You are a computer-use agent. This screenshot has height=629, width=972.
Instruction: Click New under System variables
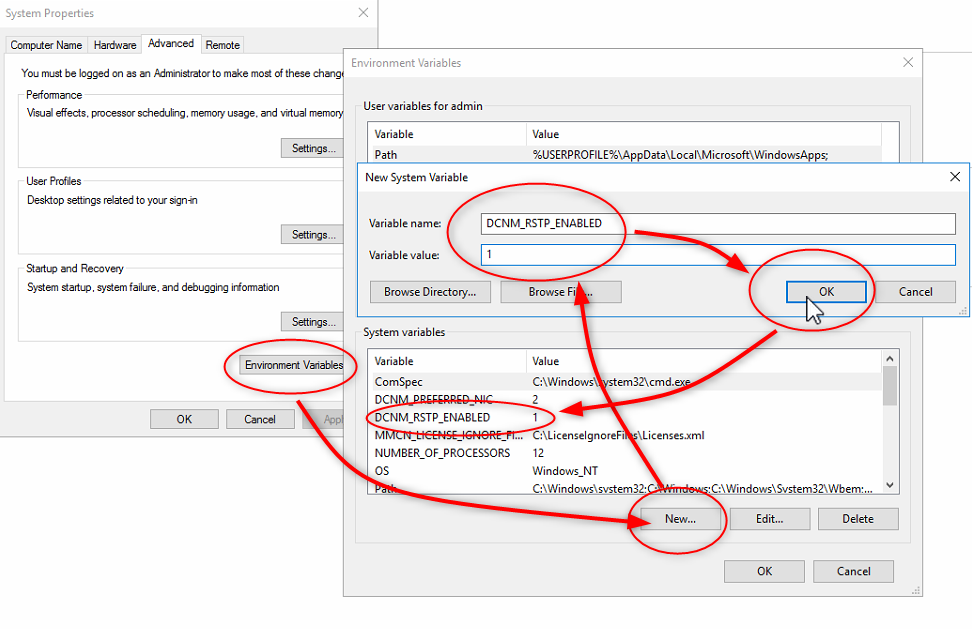coord(680,519)
